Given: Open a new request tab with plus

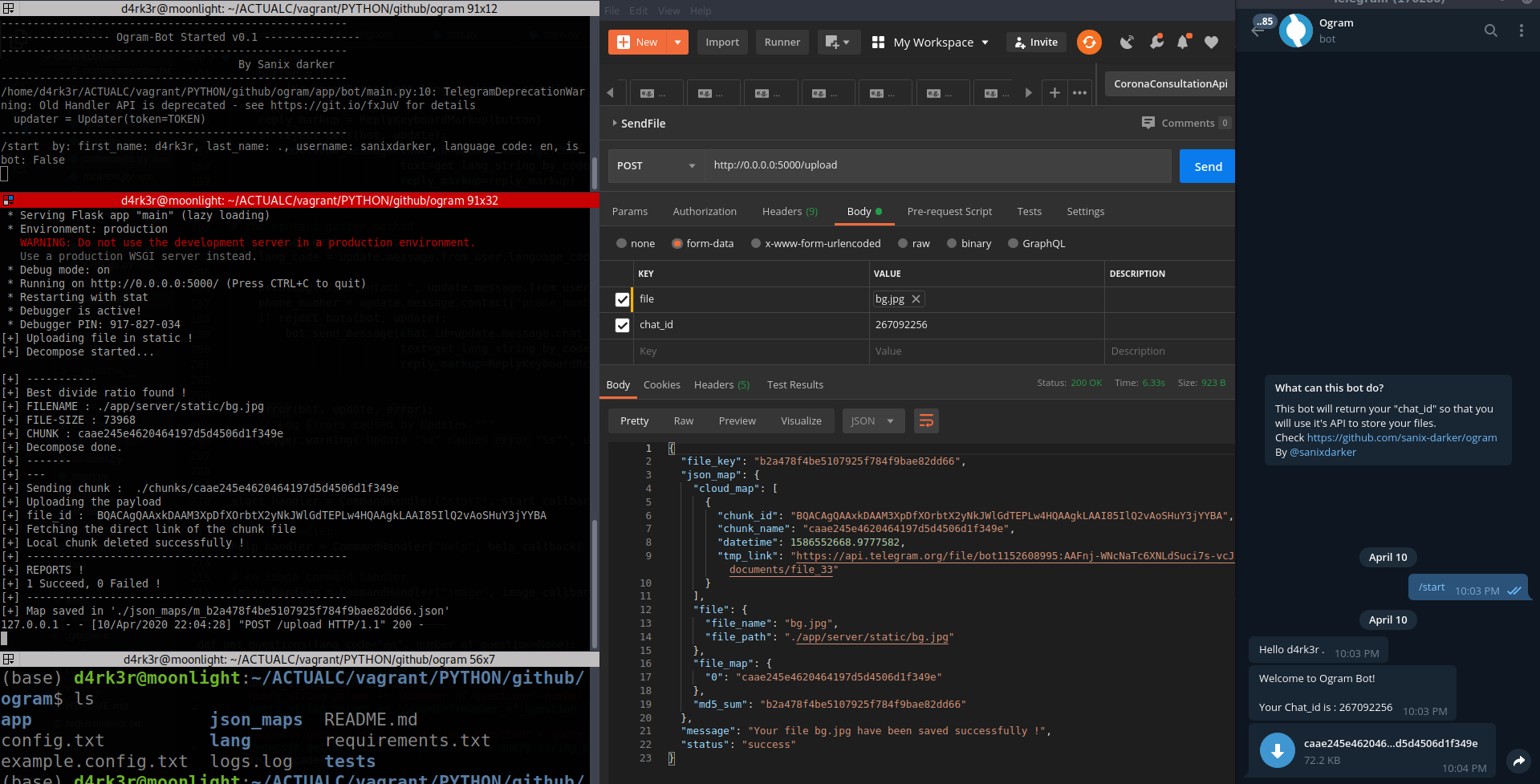Looking at the screenshot, I should pos(1054,93).
